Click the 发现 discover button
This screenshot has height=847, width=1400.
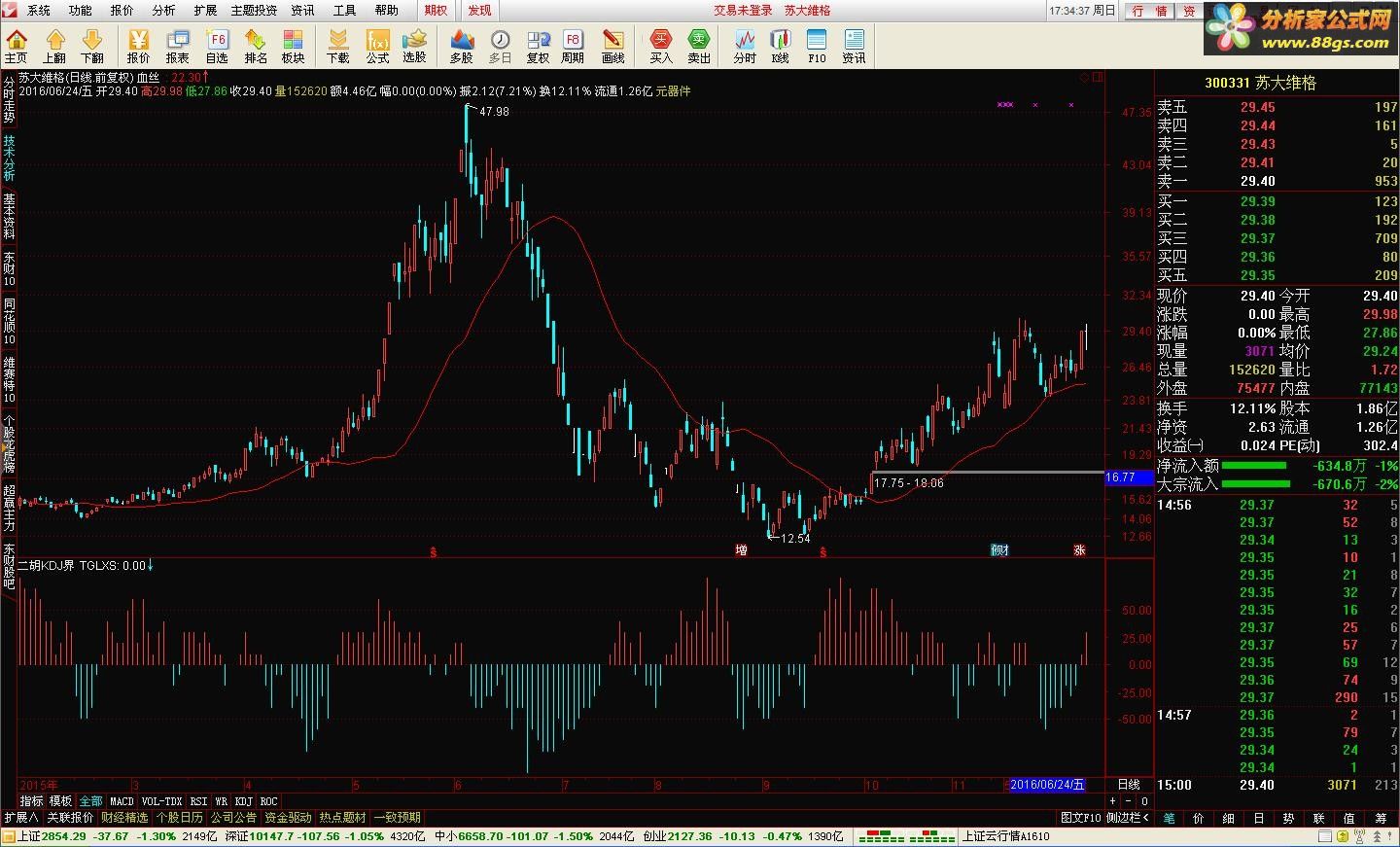click(x=479, y=10)
